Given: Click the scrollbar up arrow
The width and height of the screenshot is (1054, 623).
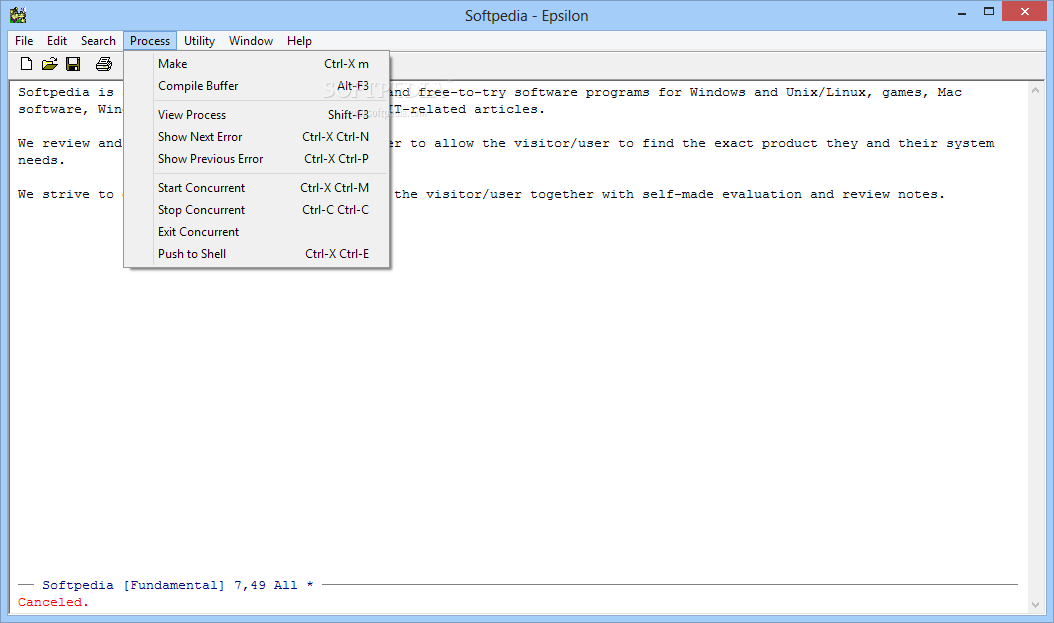Looking at the screenshot, I should pyautogui.click(x=1035, y=90).
